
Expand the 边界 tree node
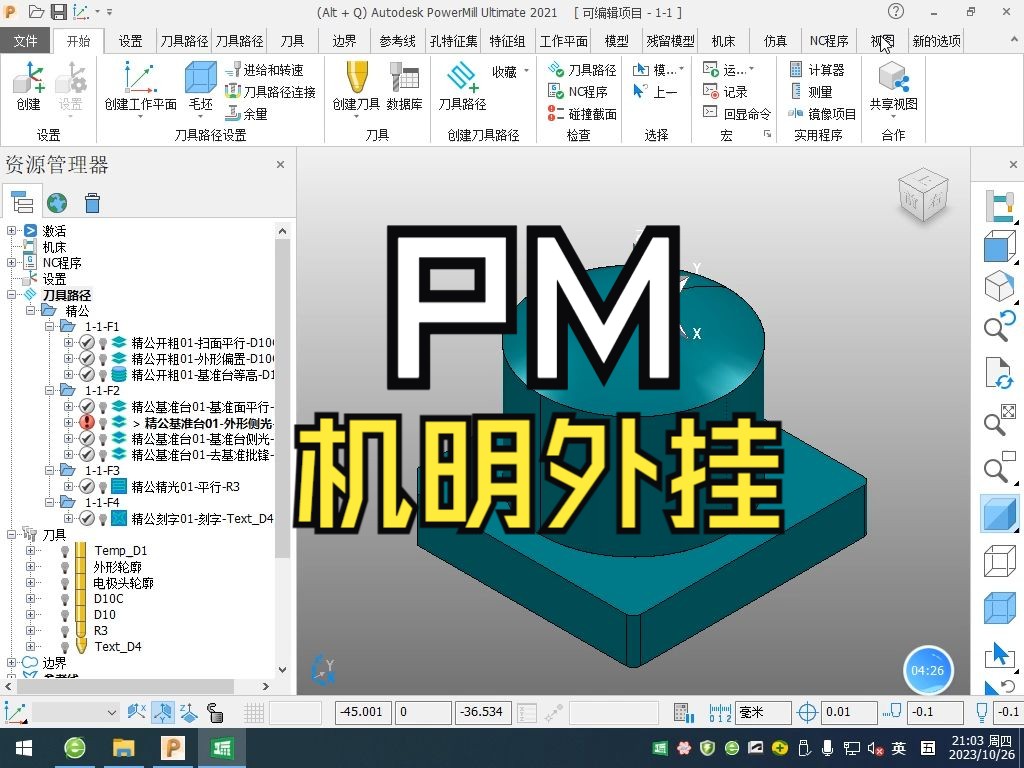[11, 662]
